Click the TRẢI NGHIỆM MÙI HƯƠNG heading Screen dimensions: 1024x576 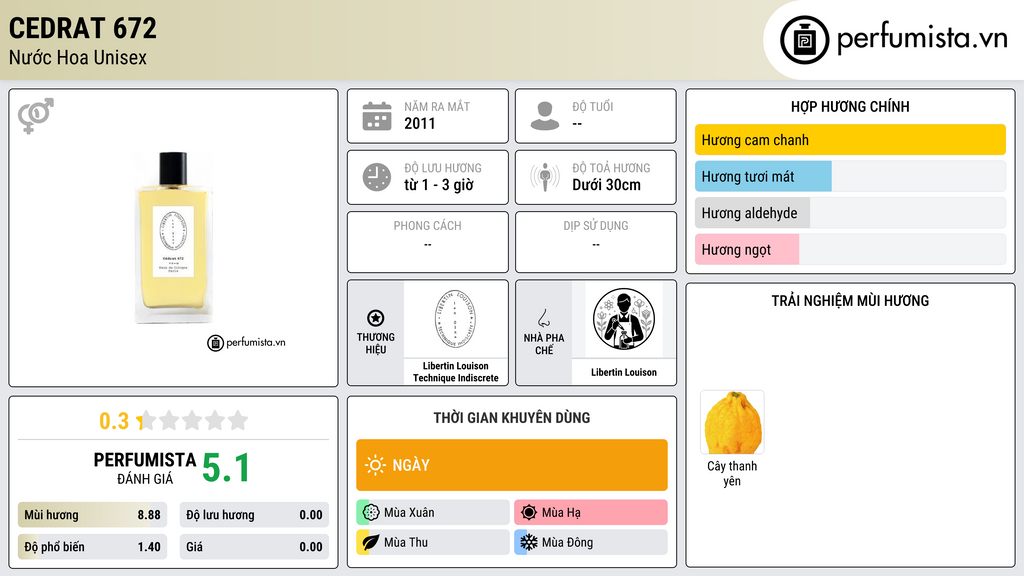pyautogui.click(x=850, y=300)
